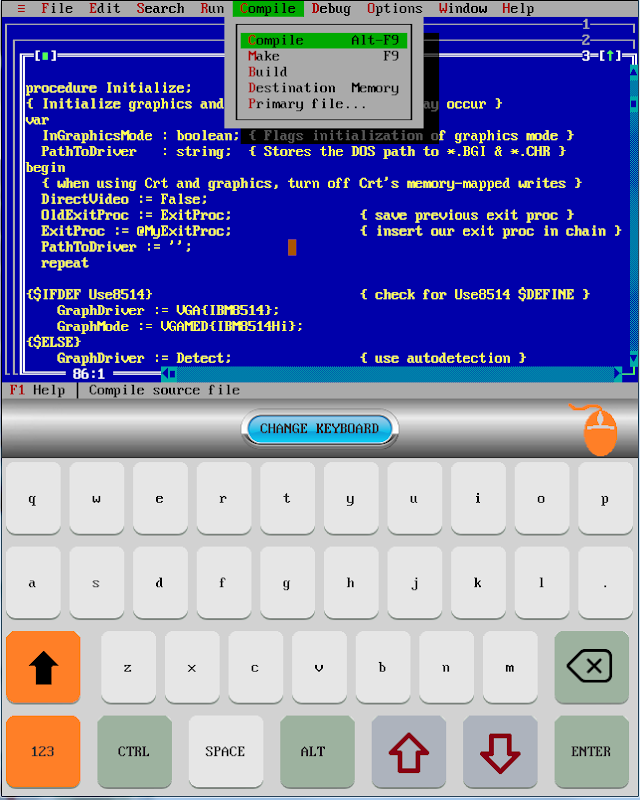Click the vertical scrollbar thumb
The height and width of the screenshot is (800, 640).
coord(633,104)
